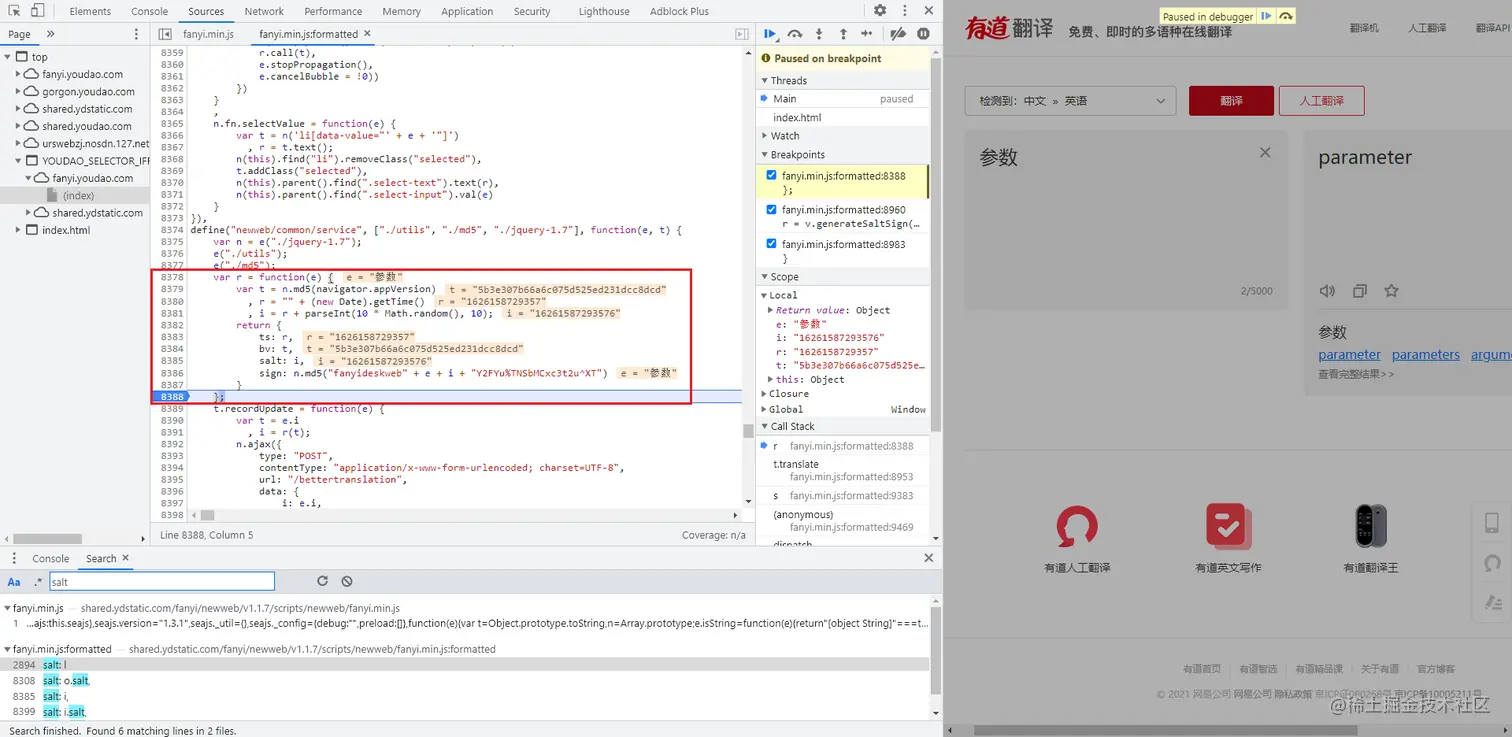Screen dimensions: 1512x737
Task: Open DevTools customize three-dot menu
Action: [x=903, y=11]
